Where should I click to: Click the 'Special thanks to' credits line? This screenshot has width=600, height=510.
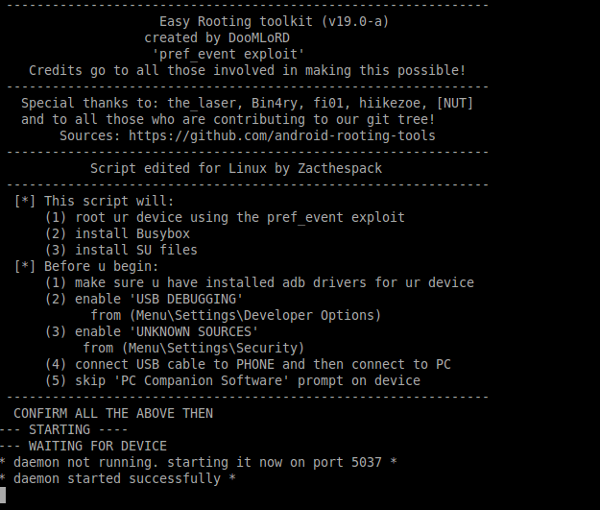coord(247,103)
